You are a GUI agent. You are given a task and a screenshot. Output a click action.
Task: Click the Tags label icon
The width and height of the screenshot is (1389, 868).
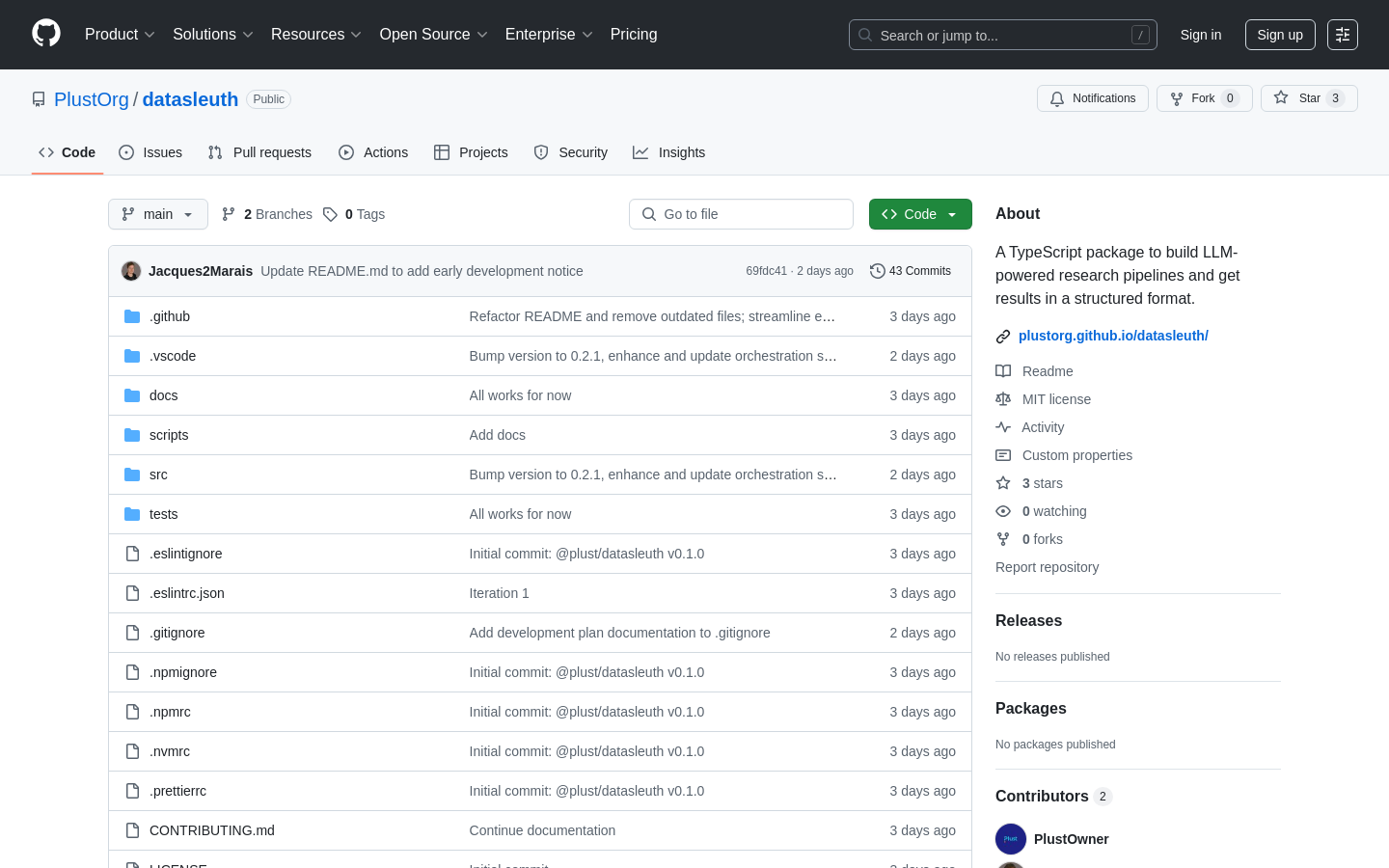click(330, 214)
